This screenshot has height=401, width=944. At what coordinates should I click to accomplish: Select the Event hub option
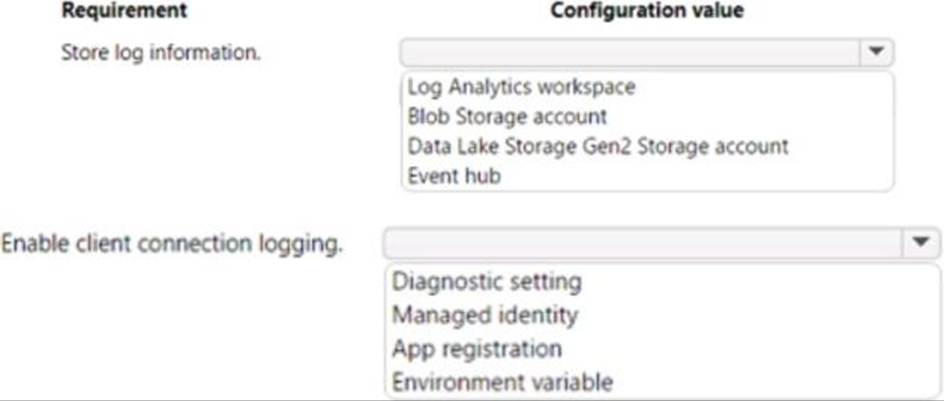tap(454, 176)
